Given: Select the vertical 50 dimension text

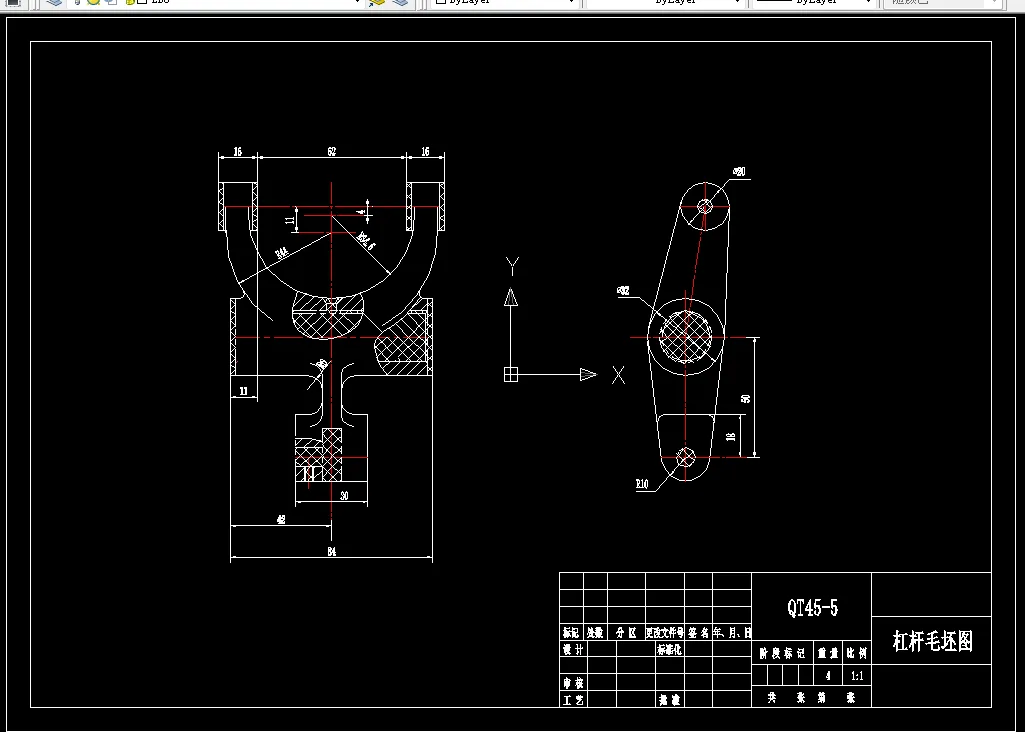Looking at the screenshot, I should click(x=746, y=398).
